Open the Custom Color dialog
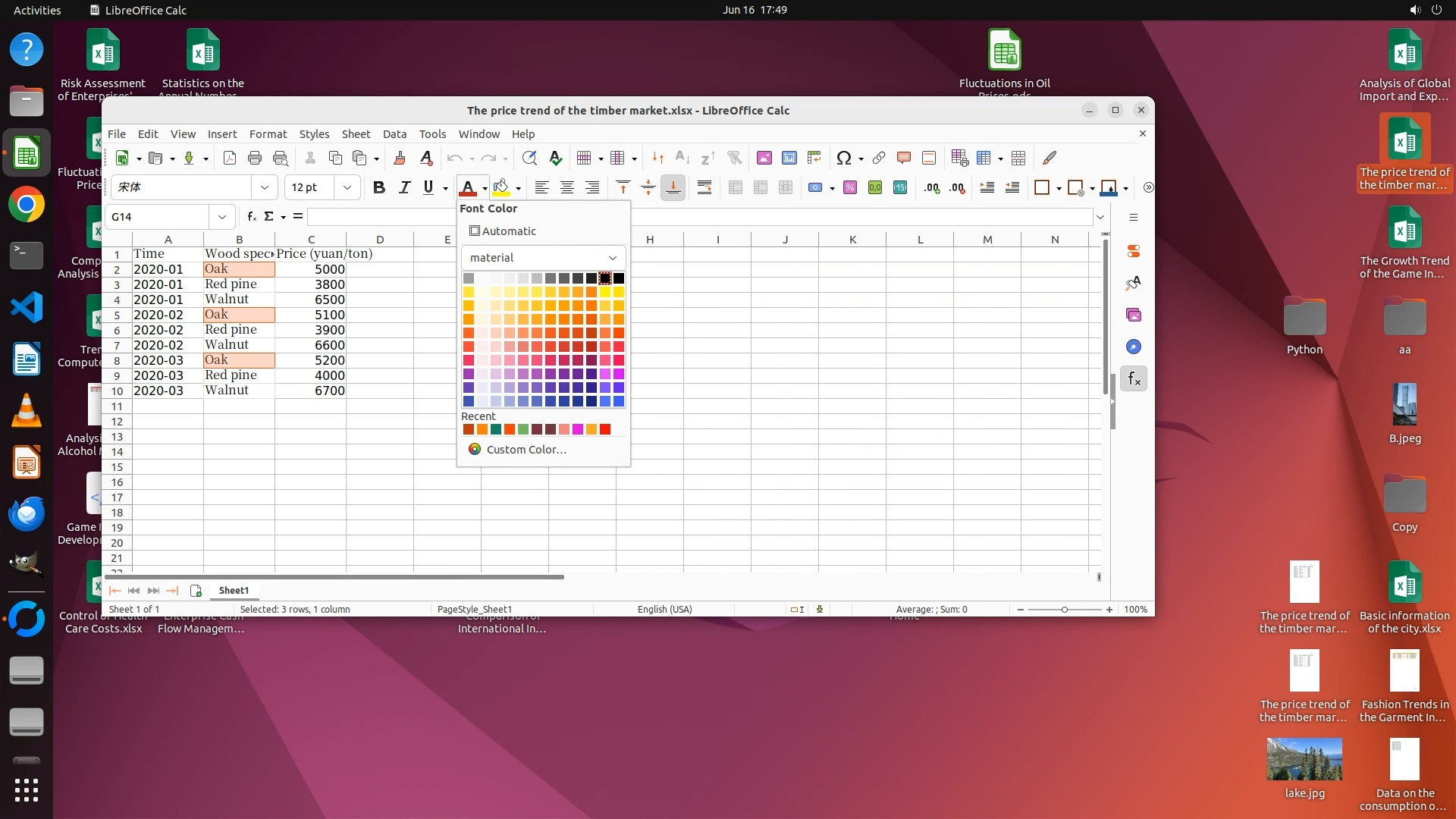 (526, 450)
